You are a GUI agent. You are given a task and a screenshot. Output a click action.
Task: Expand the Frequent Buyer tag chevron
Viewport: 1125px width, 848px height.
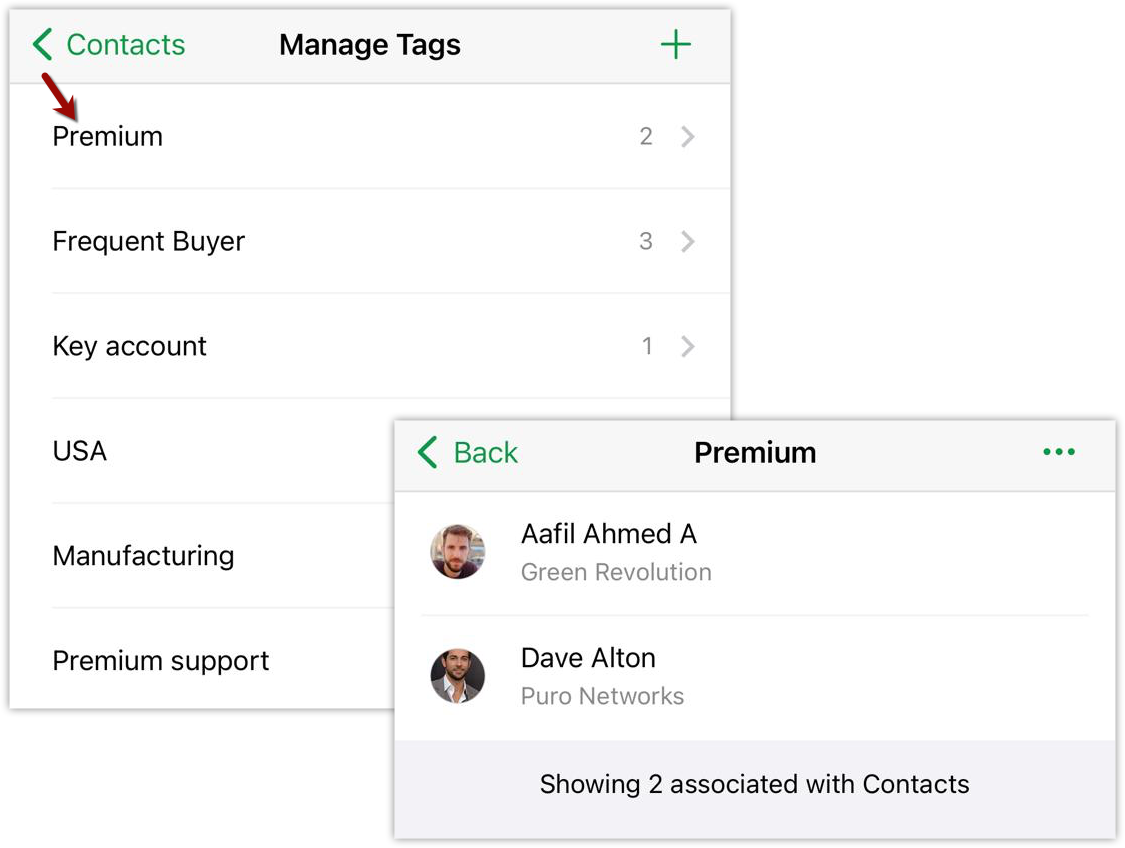688,242
